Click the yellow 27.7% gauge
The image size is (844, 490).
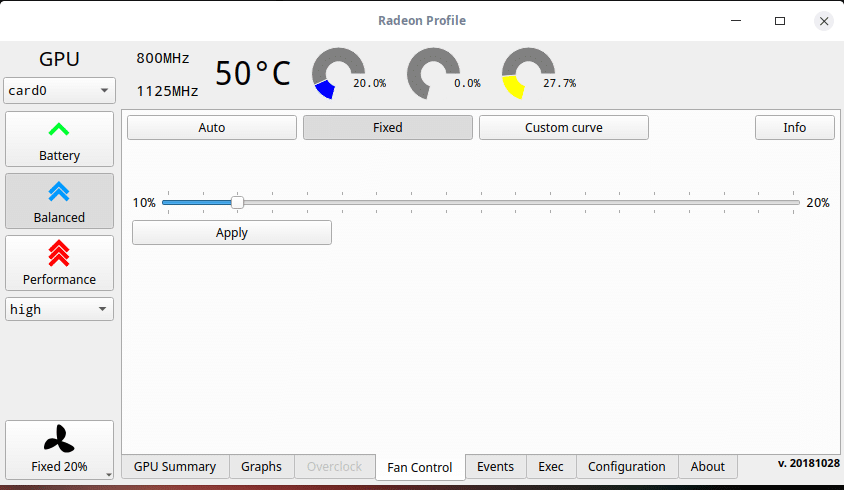click(529, 73)
